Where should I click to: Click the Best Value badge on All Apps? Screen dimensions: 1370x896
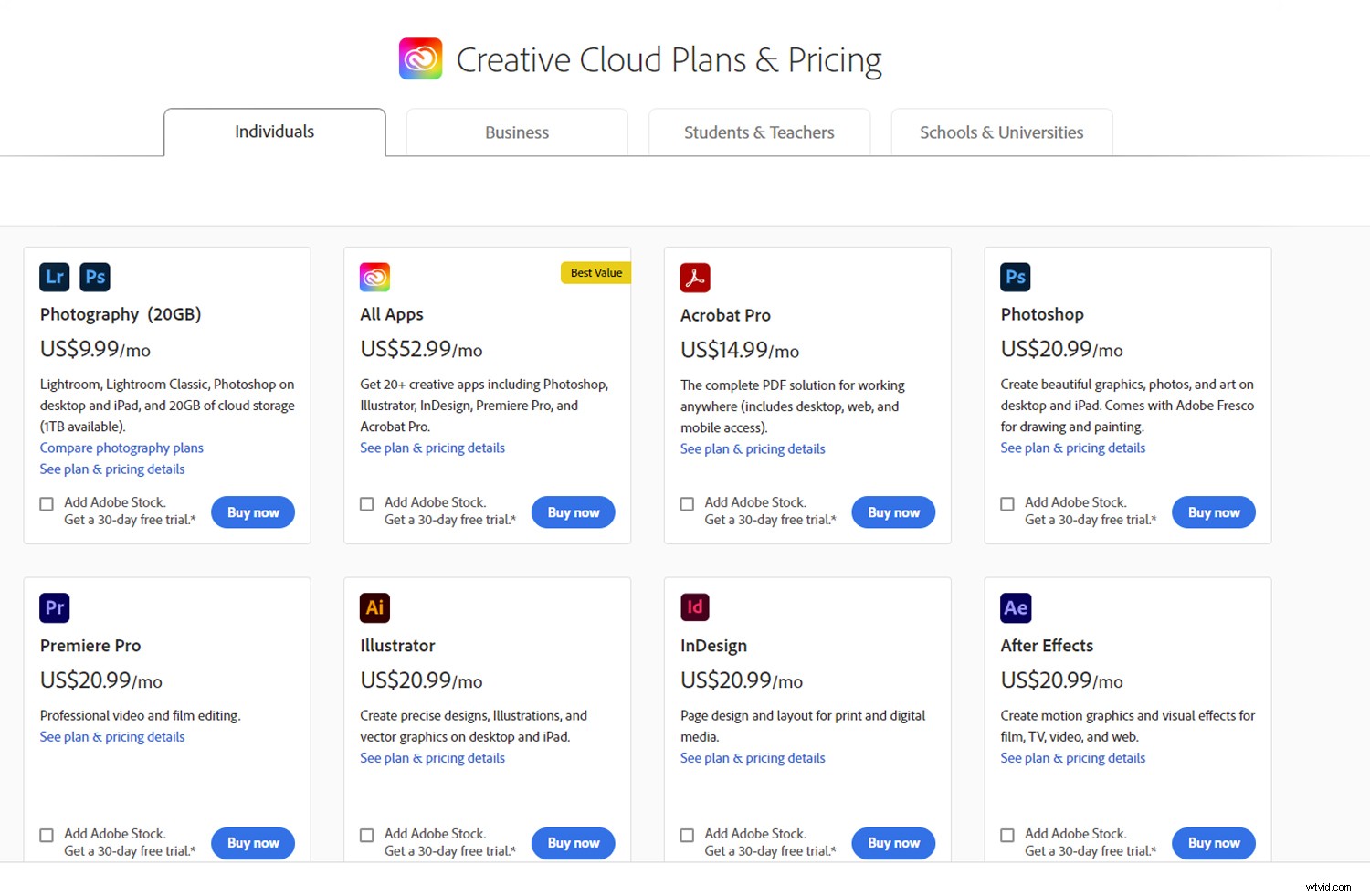point(595,273)
